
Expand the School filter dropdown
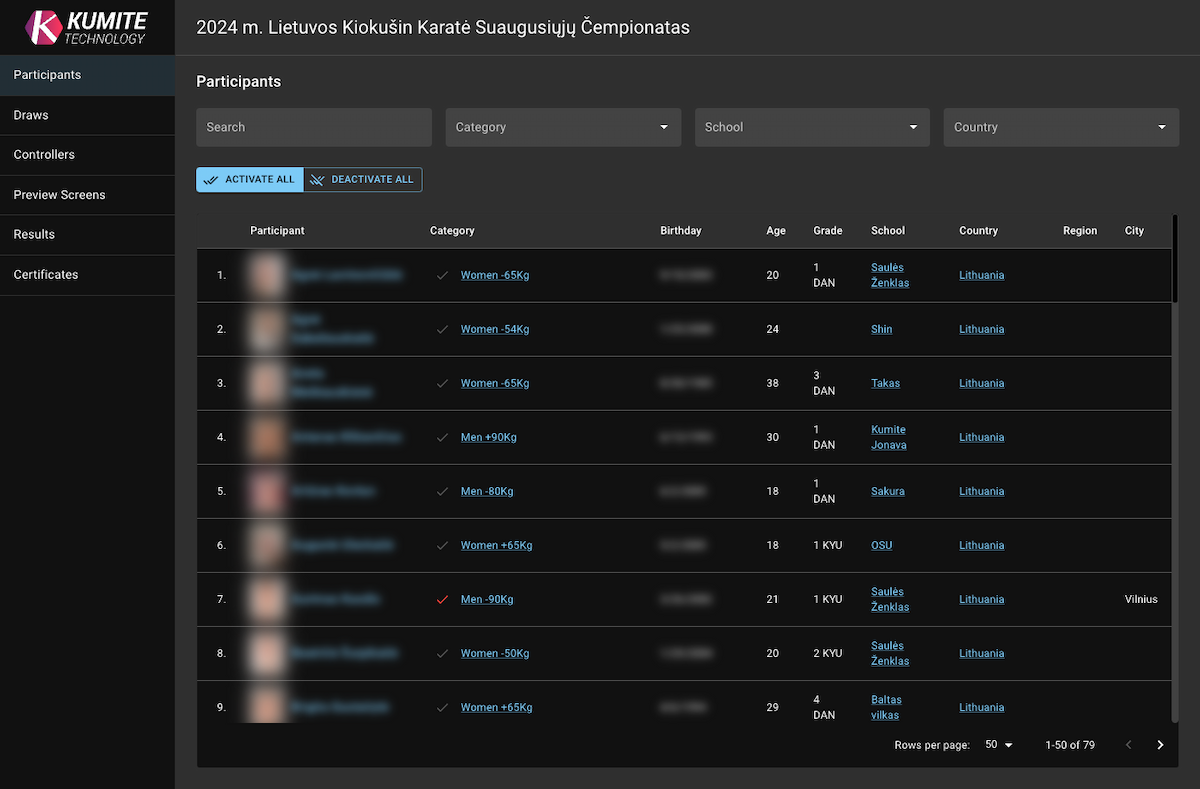(x=812, y=127)
